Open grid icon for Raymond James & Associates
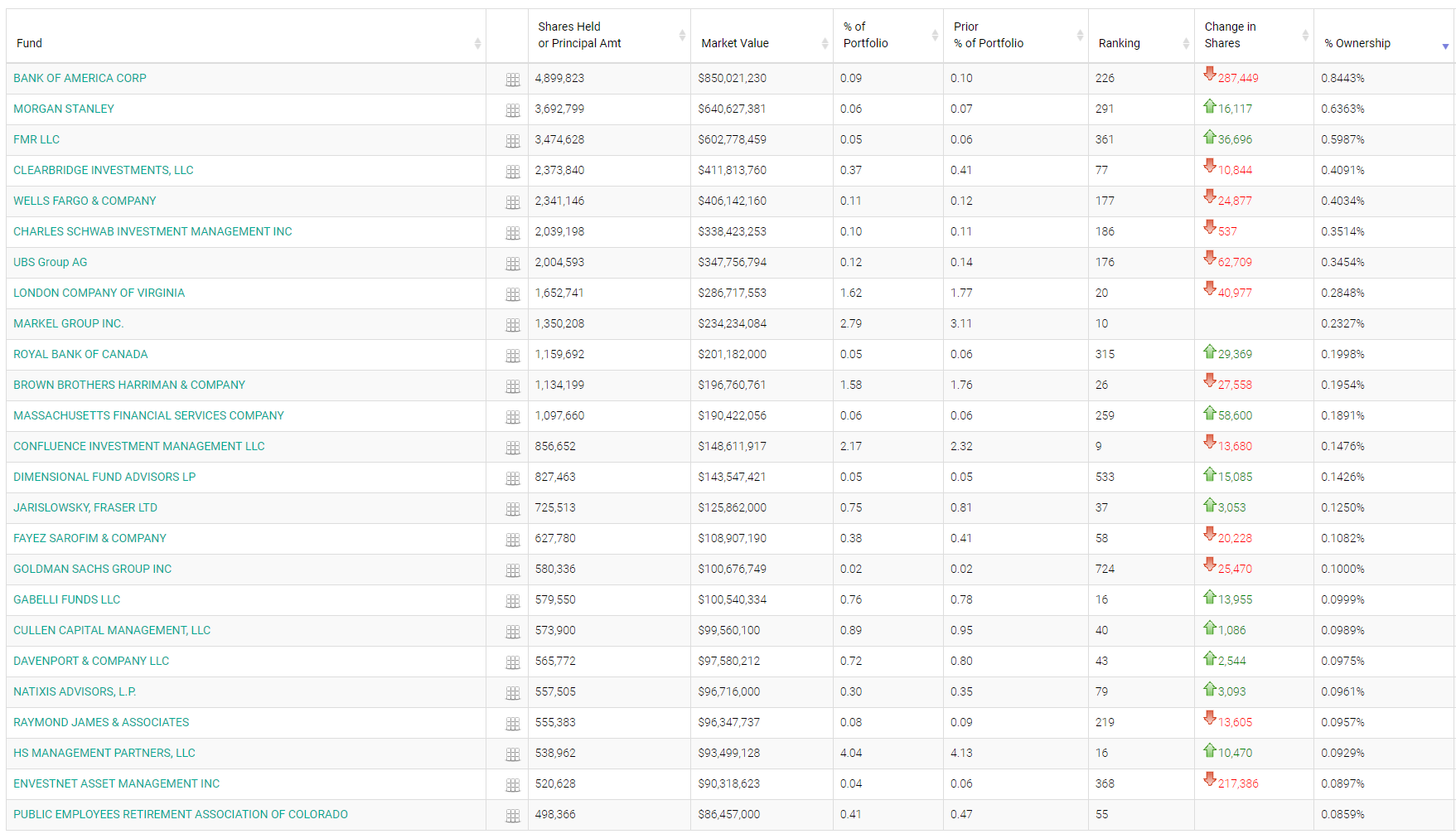The width and height of the screenshot is (1456, 834). [513, 724]
